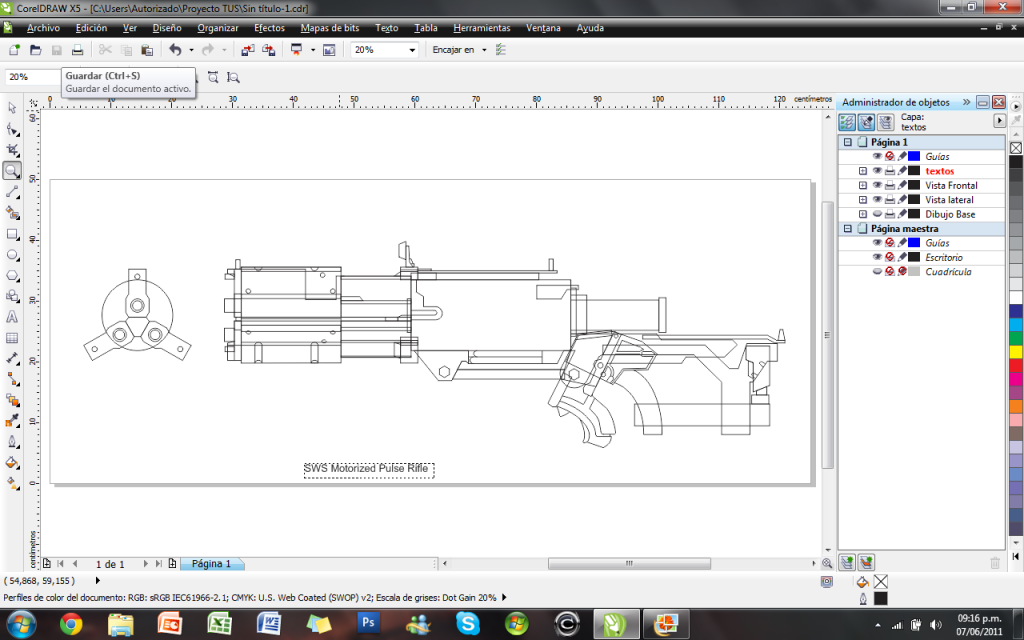
Task: Open the application launcher icon
Action: pos(298,50)
